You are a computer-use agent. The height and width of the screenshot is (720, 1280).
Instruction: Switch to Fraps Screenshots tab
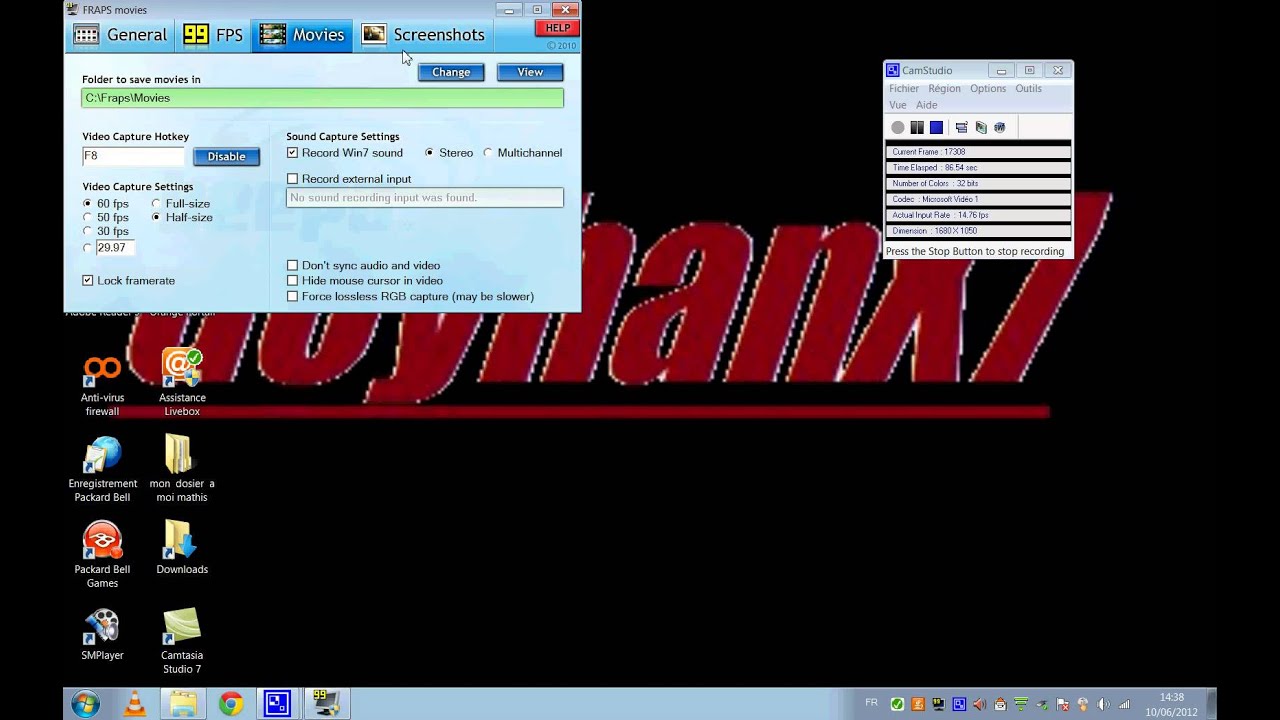pos(423,35)
